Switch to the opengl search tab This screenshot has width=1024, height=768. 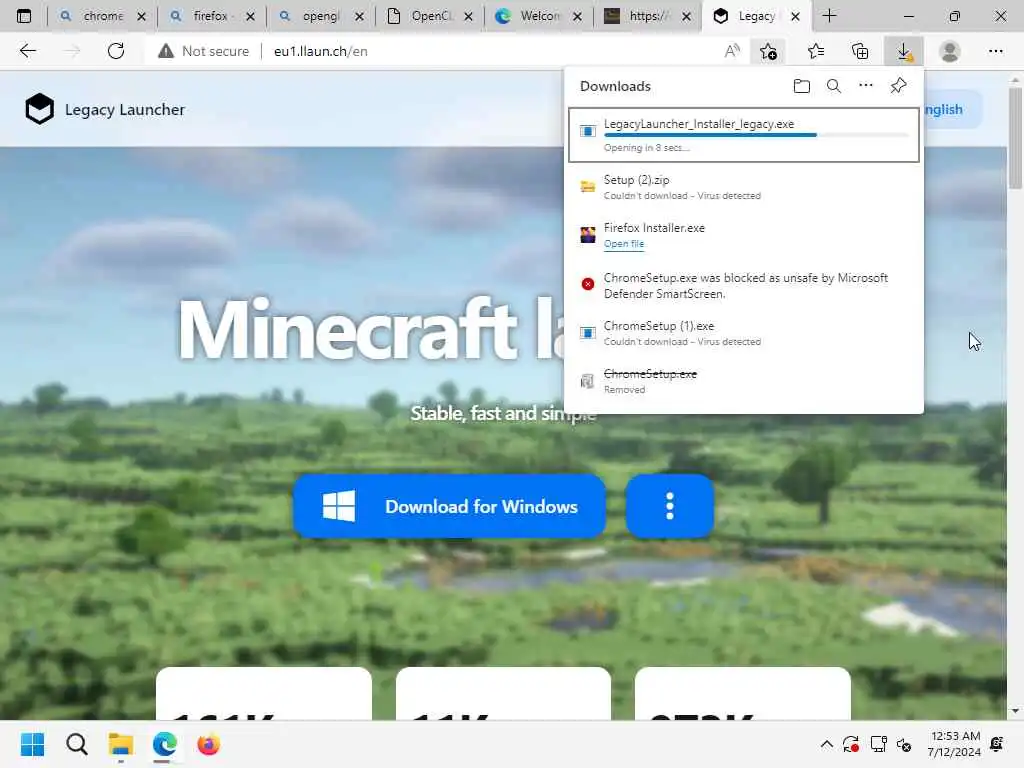pyautogui.click(x=319, y=16)
